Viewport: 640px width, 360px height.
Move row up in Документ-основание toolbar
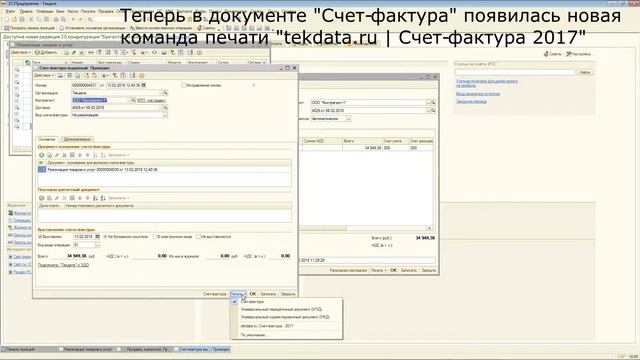80,155
